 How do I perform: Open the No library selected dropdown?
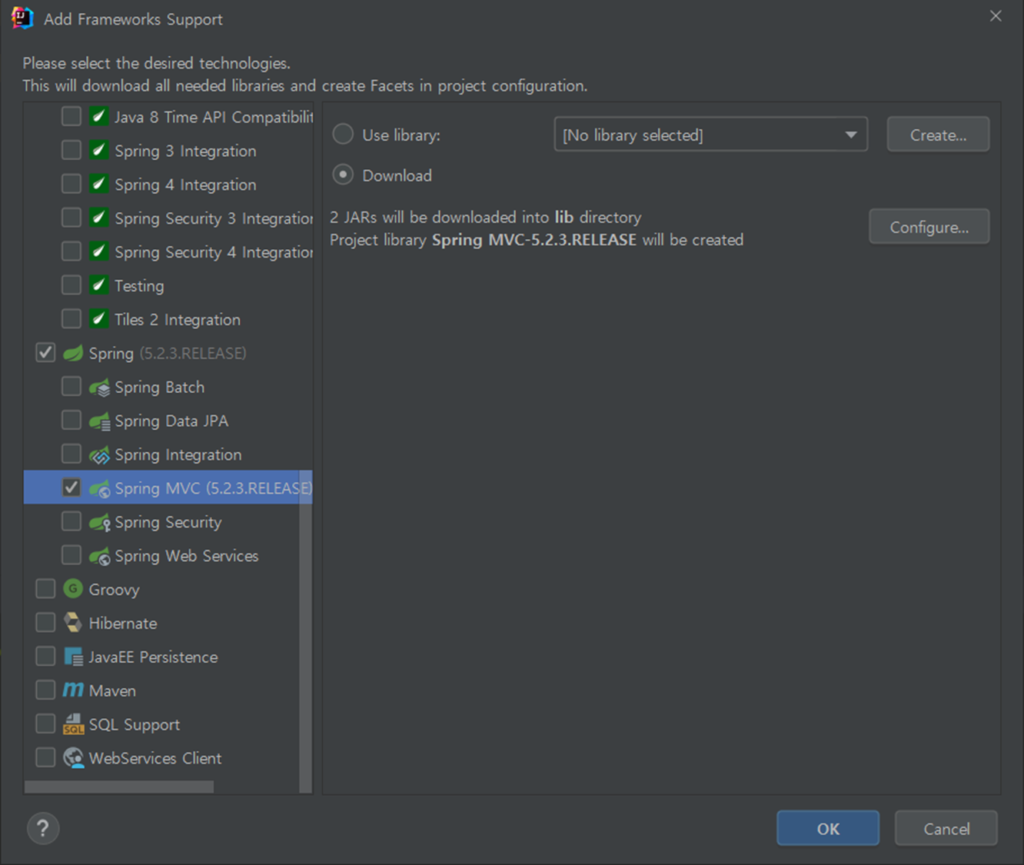[710, 135]
